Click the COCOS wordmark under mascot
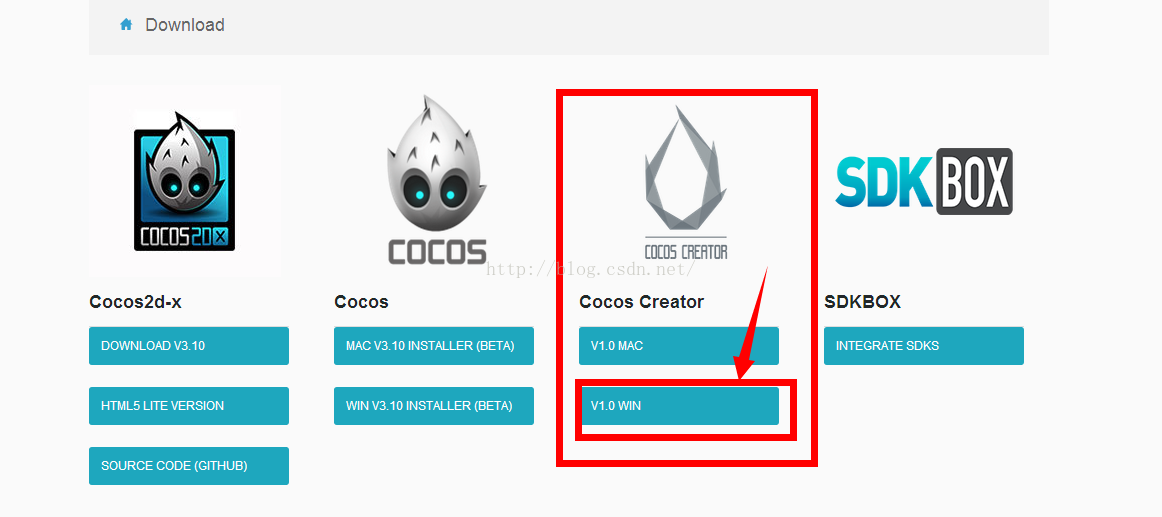The height and width of the screenshot is (517, 1162). pos(437,252)
